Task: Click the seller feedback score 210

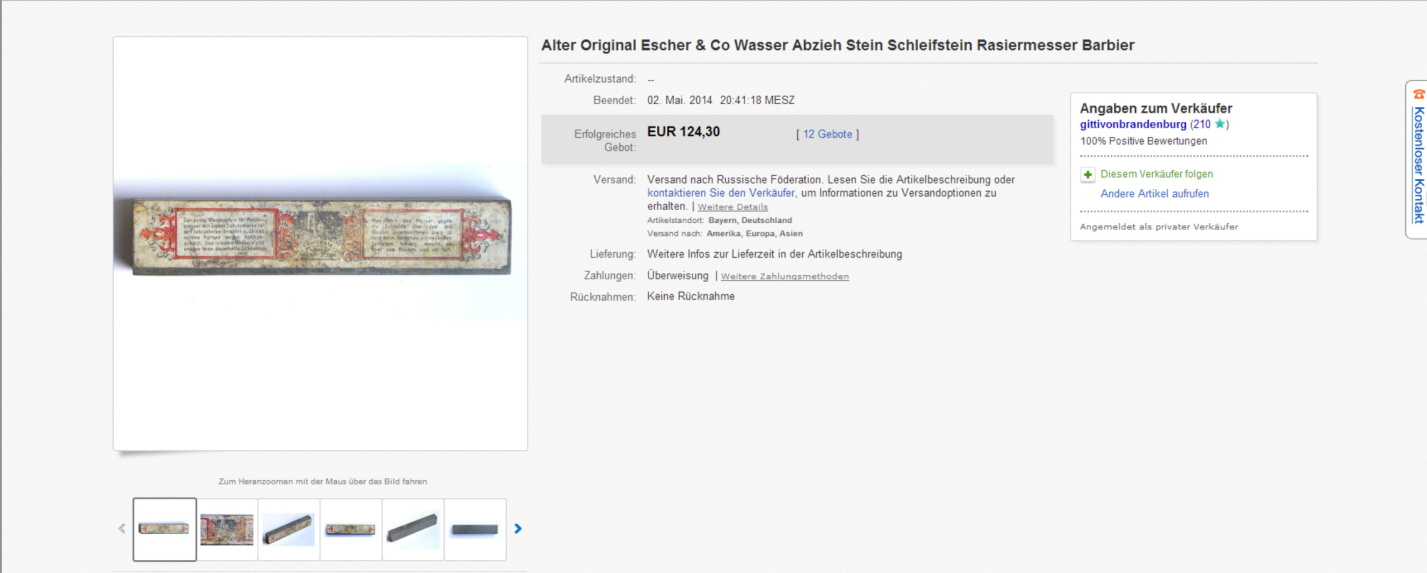Action: (x=1201, y=124)
